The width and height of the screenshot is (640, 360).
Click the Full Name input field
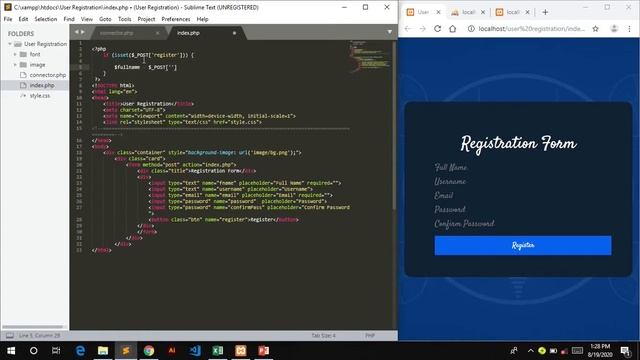coord(523,167)
